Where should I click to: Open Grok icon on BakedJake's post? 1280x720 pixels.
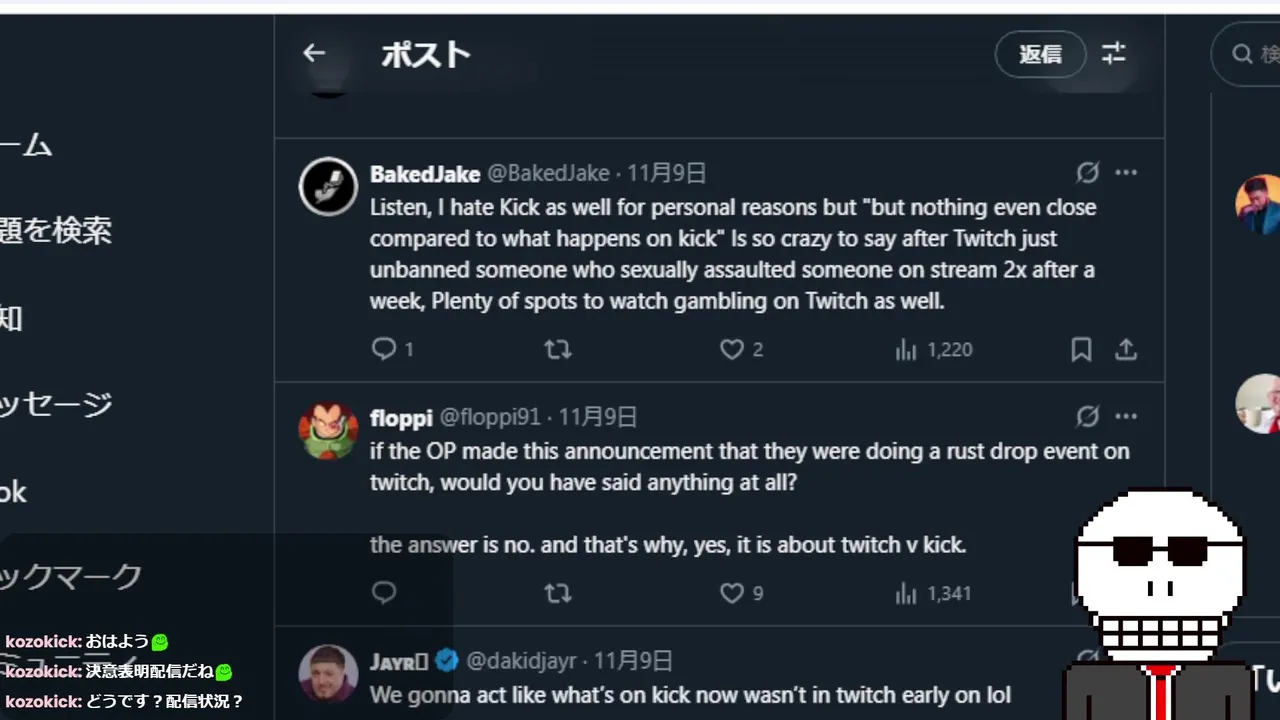click(1087, 173)
